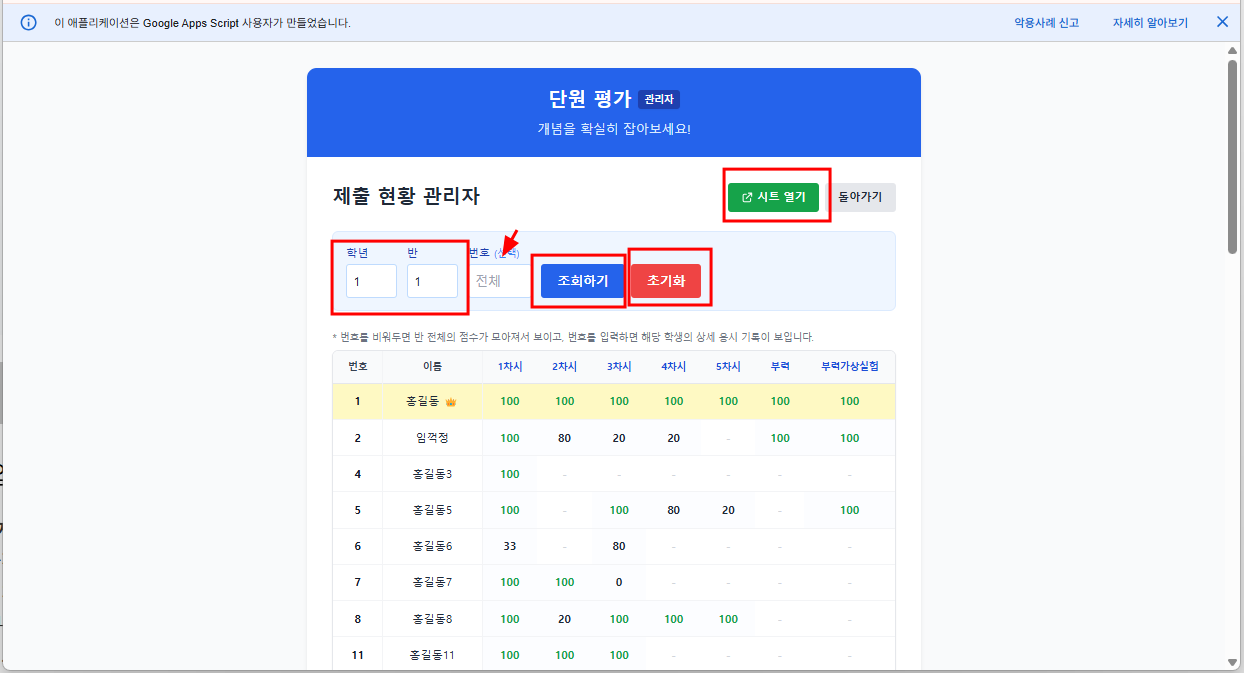Click 홍길동7's 3차시 score of 0
This screenshot has height=673, width=1244.
pos(619,582)
